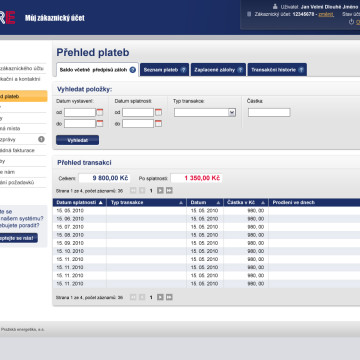Open the 'zákaznického účtu' sidebar item
This screenshot has height=360, width=360.
click(23, 68)
